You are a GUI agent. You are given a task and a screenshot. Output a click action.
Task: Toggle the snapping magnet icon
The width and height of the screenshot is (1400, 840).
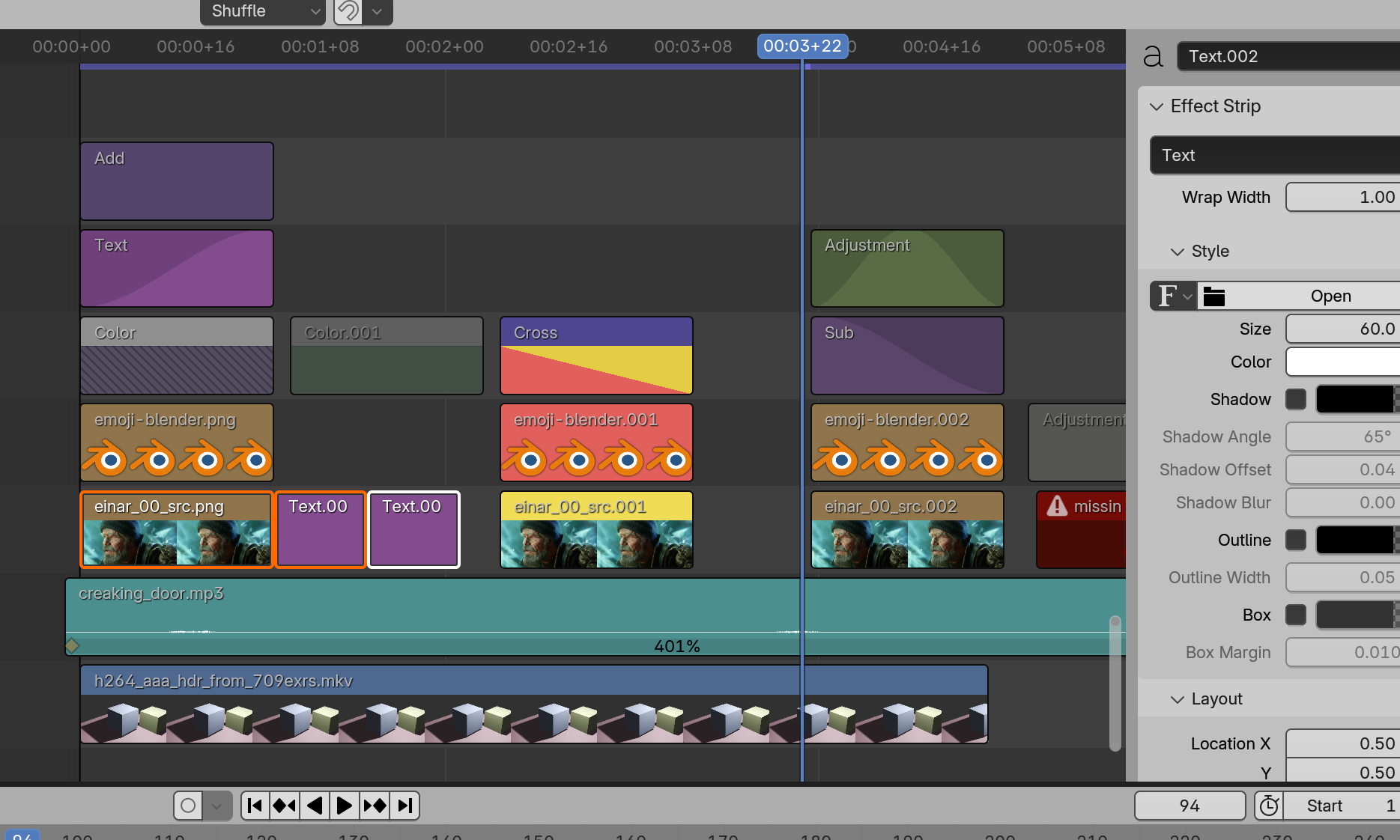coord(348,11)
